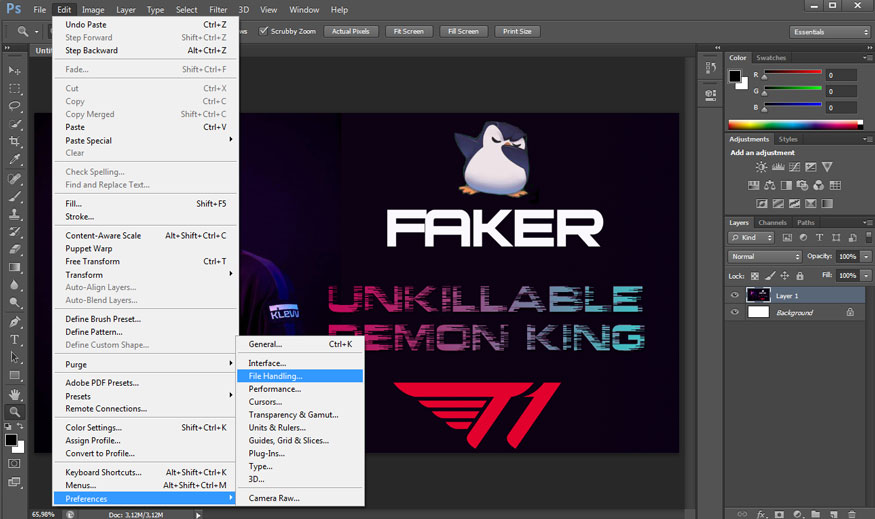This screenshot has width=875, height=519.
Task: Add a Color Balance adjustment
Action: click(x=770, y=185)
